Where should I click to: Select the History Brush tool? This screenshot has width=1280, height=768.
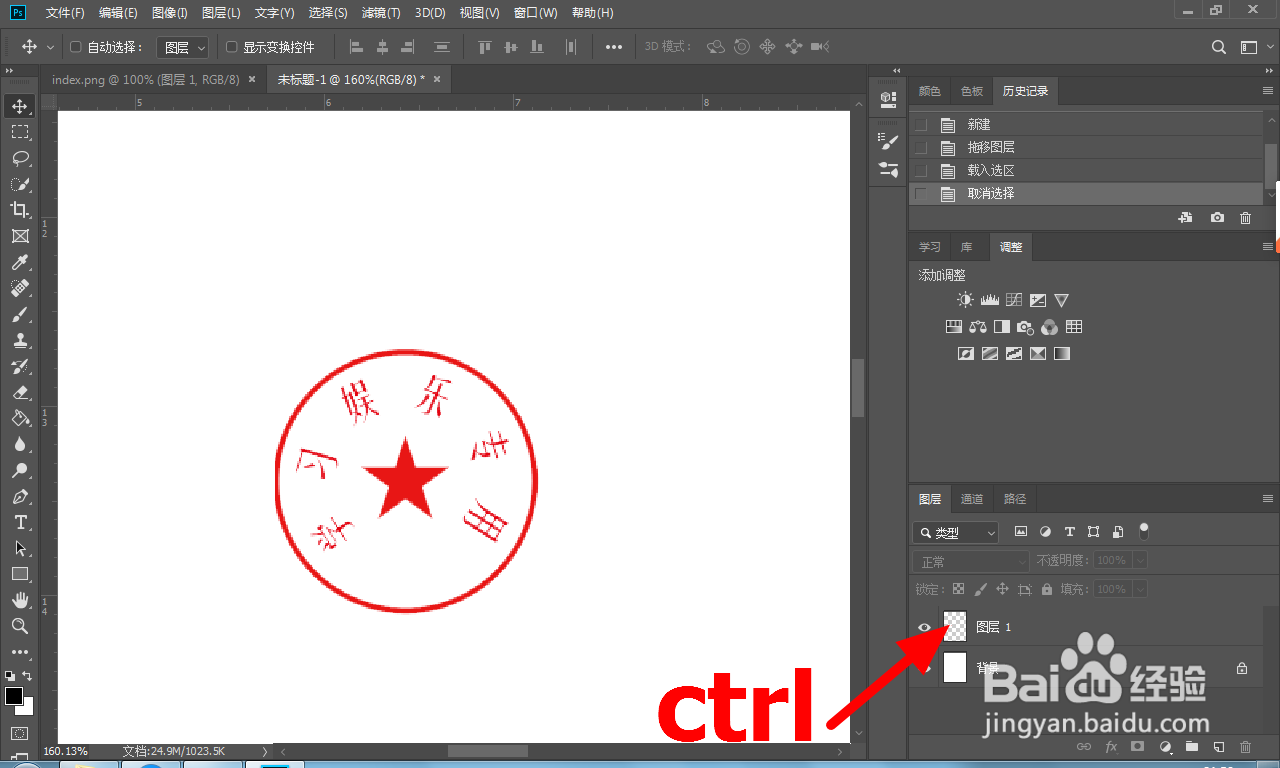[20, 366]
